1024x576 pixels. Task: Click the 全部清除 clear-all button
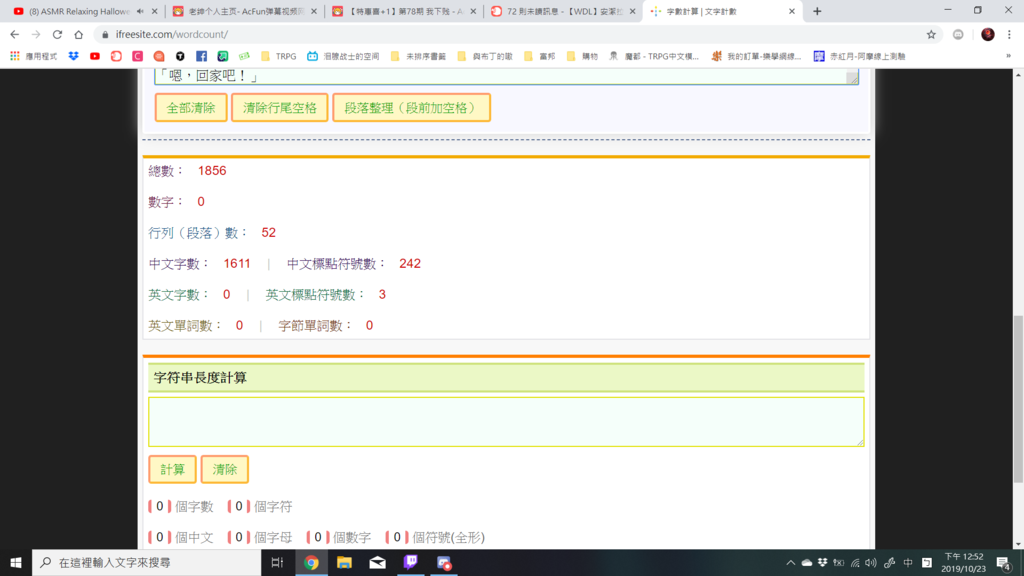point(191,108)
